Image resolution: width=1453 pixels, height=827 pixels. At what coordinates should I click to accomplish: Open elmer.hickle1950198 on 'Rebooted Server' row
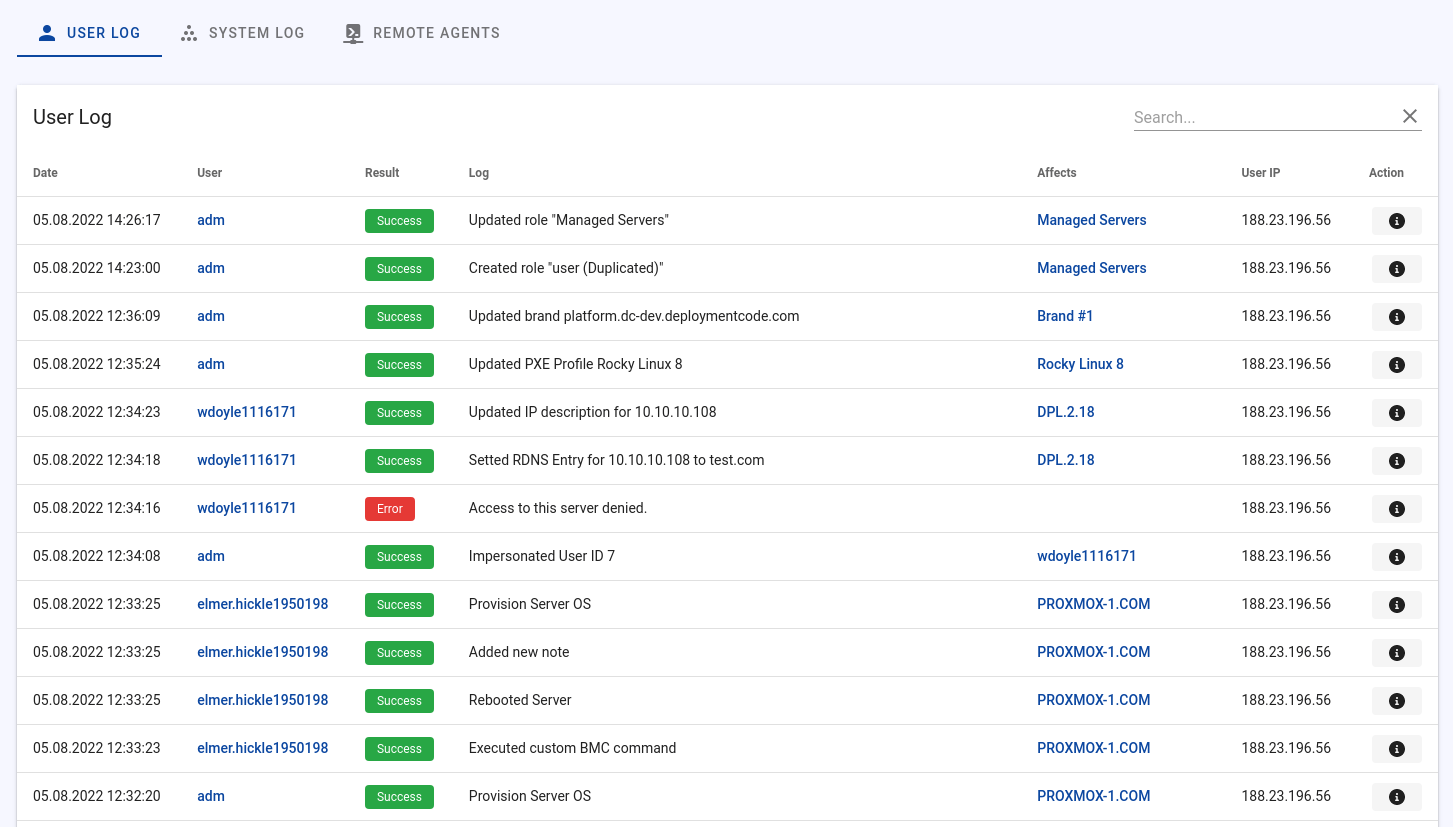262,700
